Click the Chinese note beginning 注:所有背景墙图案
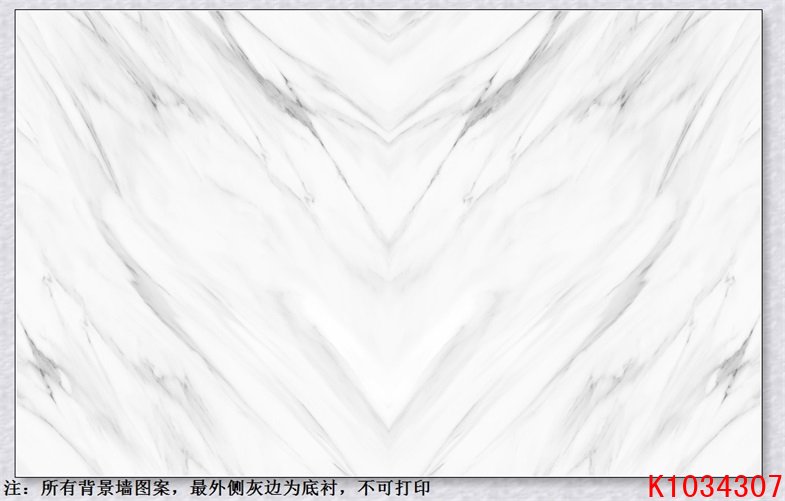The image size is (785, 501). pos(216,488)
